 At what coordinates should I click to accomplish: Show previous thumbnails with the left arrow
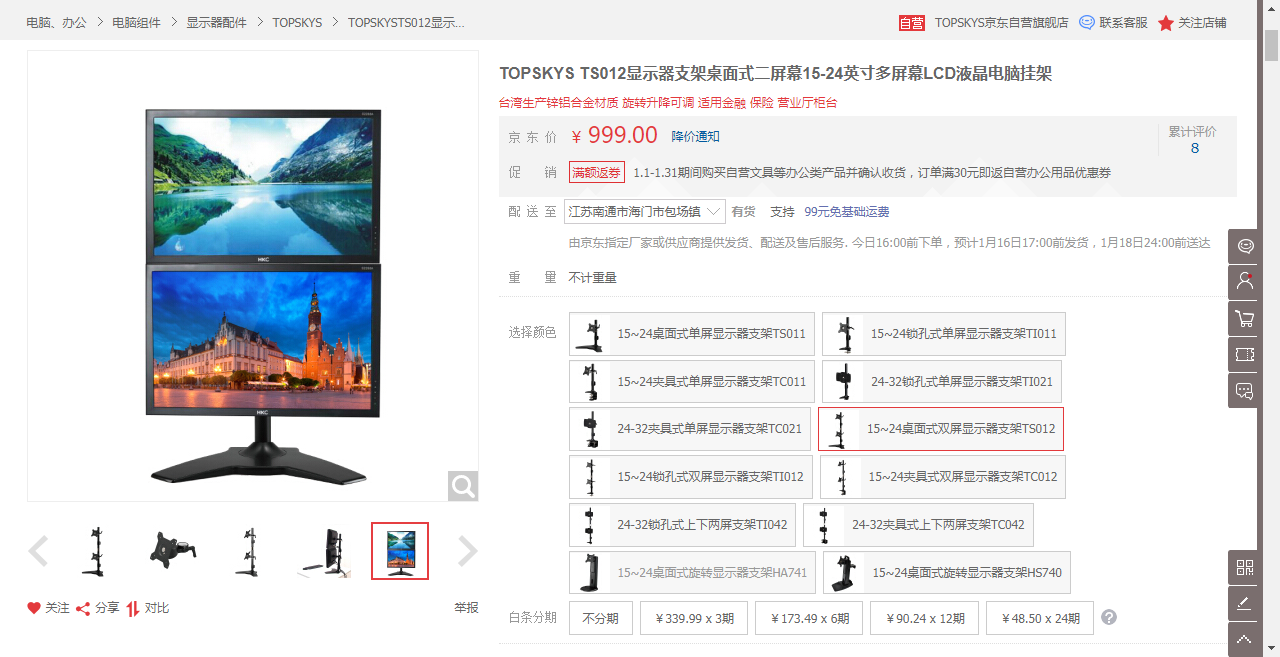click(x=38, y=551)
